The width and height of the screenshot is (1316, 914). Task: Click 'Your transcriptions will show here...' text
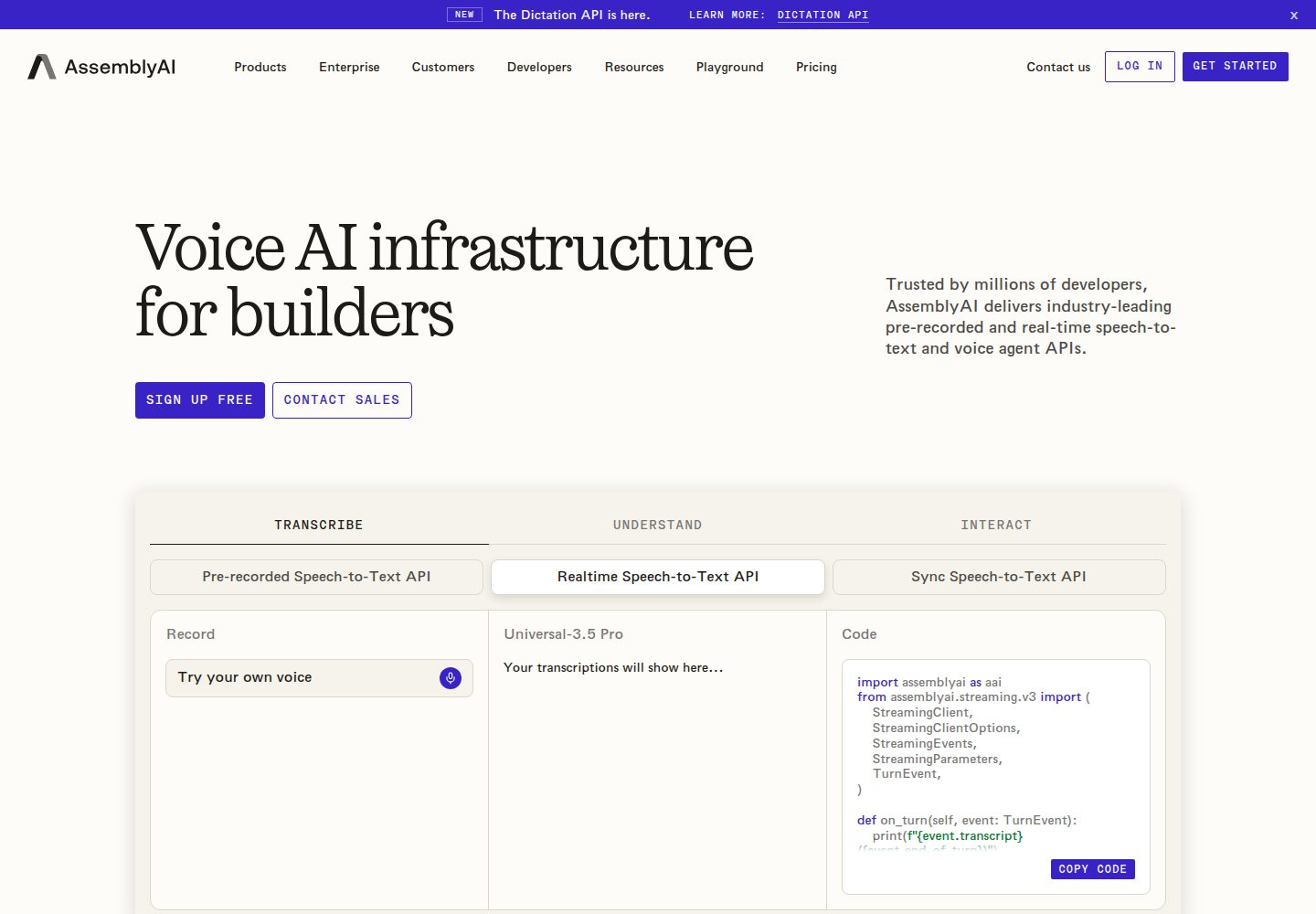pyautogui.click(x=613, y=668)
